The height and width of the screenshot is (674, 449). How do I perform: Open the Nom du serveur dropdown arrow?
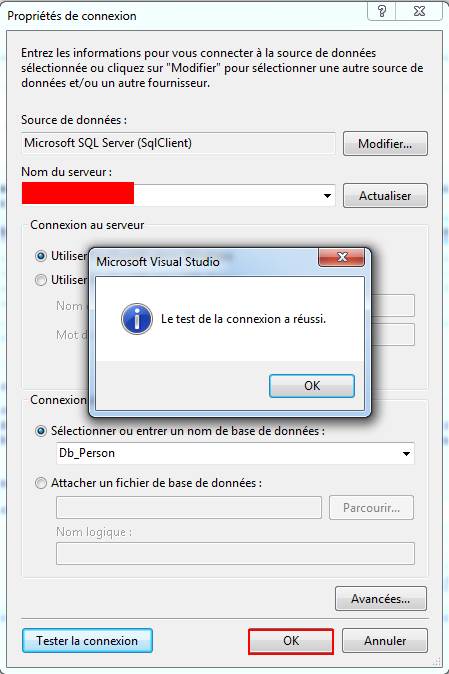point(327,196)
